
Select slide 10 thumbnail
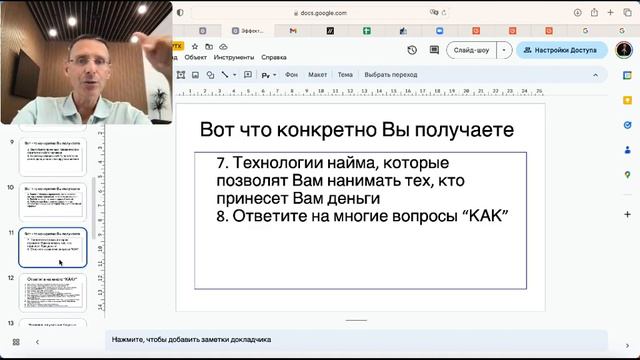click(x=53, y=202)
